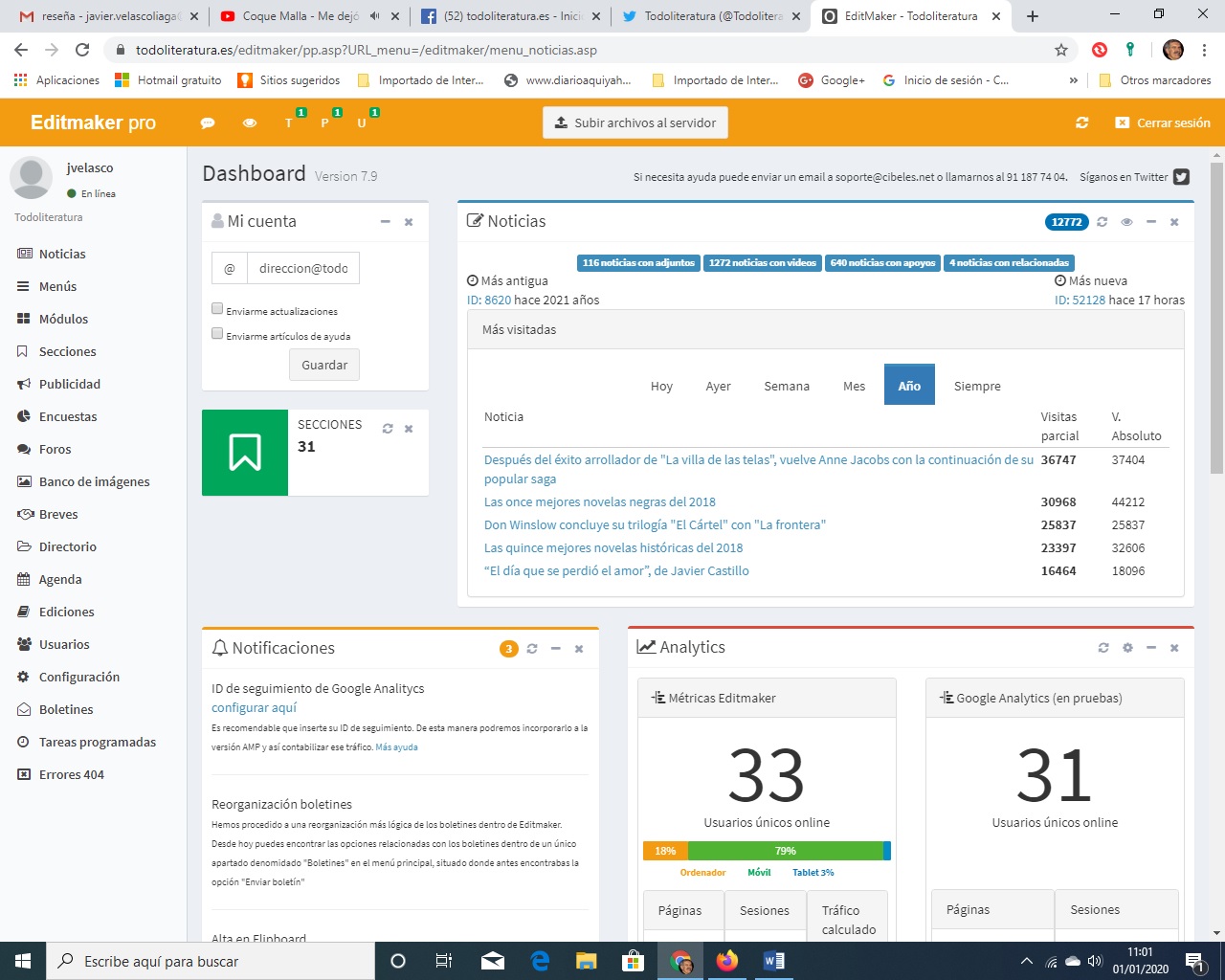Click the green Secciones bookmark icon
The image size is (1225, 980).
tap(245, 453)
